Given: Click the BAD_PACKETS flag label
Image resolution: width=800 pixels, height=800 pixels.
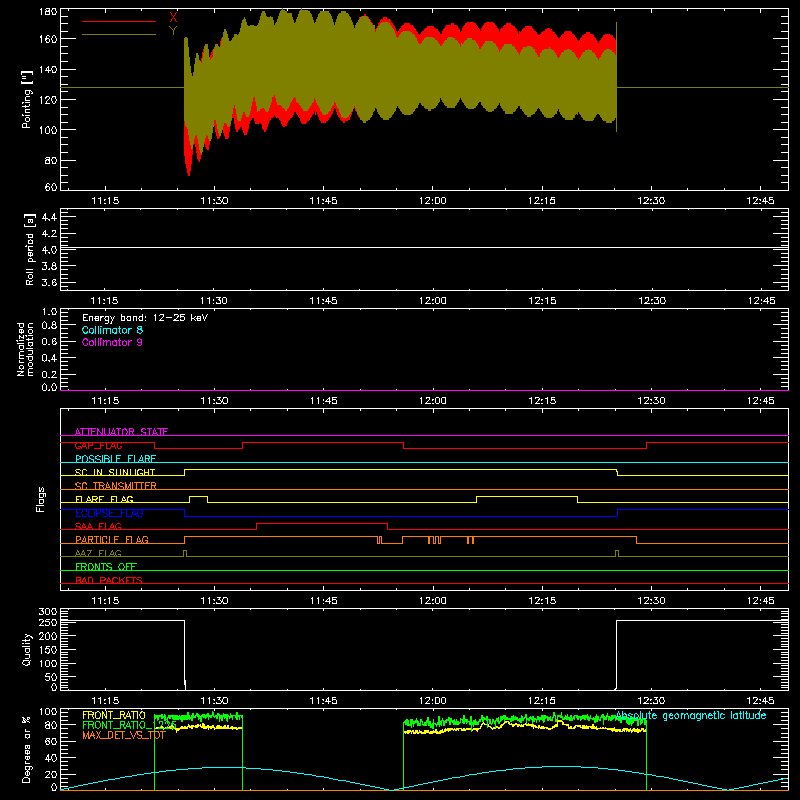Looking at the screenshot, I should click(x=109, y=580).
